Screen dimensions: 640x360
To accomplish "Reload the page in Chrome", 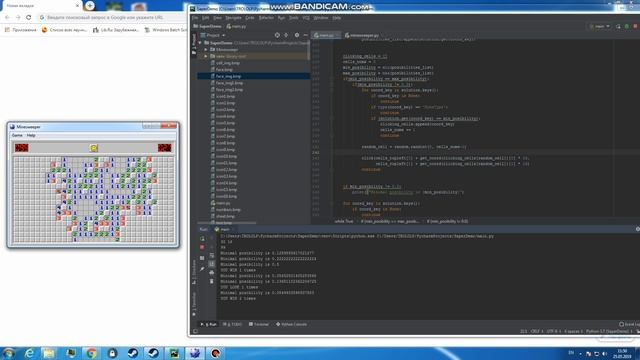I will pos(29,18).
